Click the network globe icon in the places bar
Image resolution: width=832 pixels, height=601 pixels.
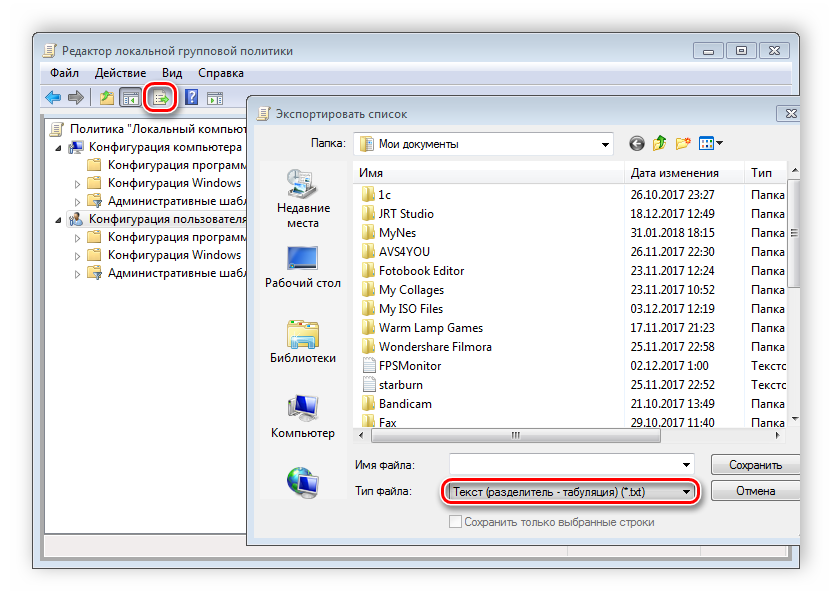pyautogui.click(x=303, y=482)
